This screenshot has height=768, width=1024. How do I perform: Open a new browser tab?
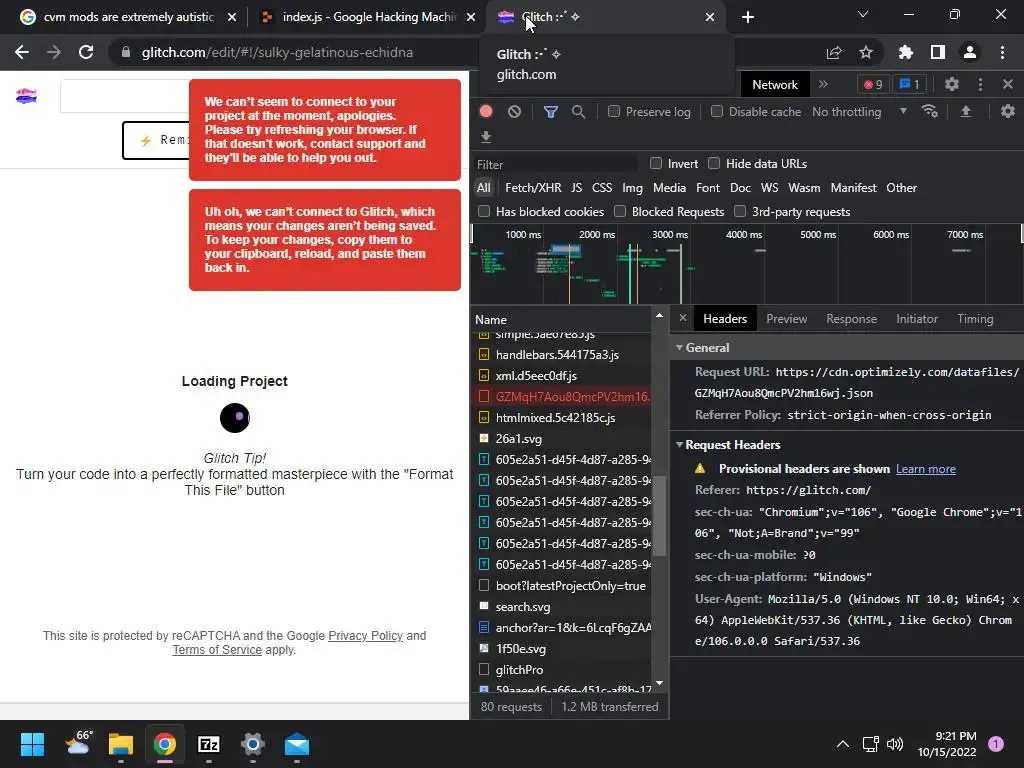tap(748, 17)
